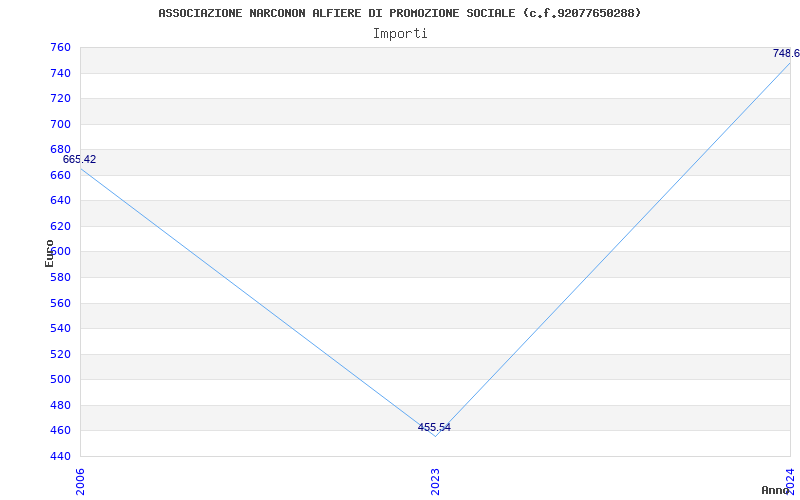The height and width of the screenshot is (500, 800).
Task: Click the chart title ASSOCIAZIONE NARCONON ALFIERE
Action: click(x=399, y=13)
